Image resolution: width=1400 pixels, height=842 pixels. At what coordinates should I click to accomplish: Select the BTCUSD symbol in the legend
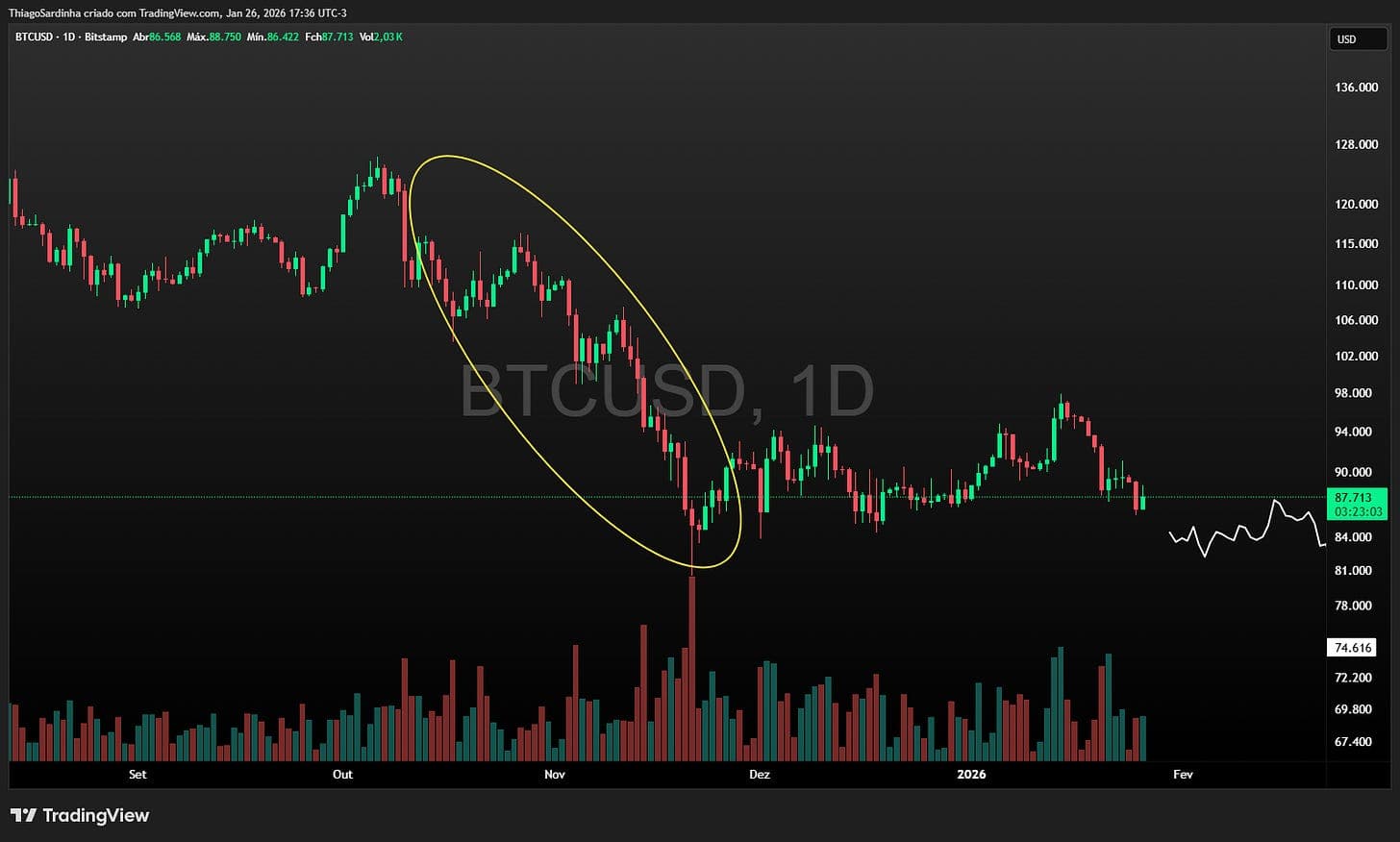[36, 37]
